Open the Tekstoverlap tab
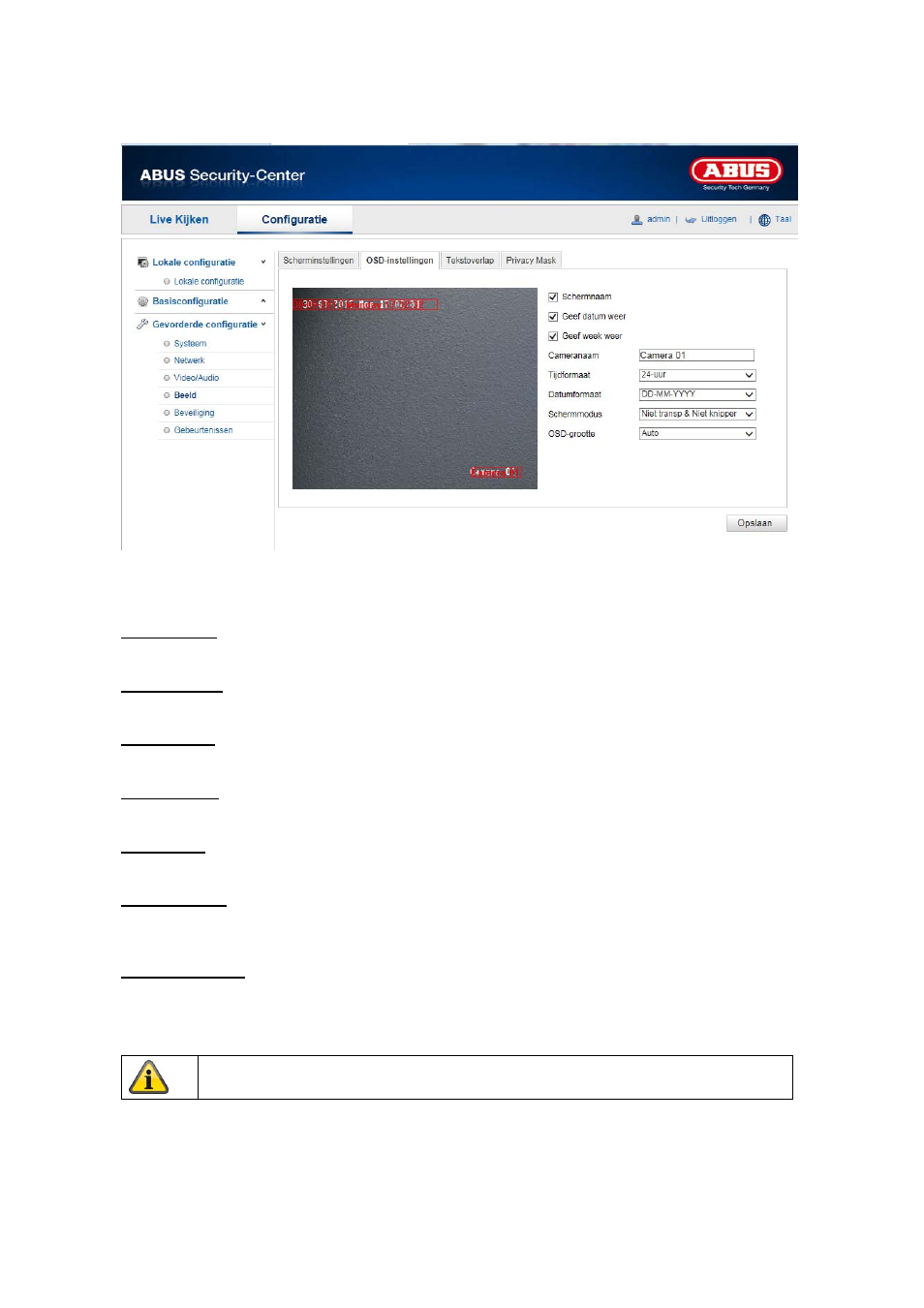924x1308 pixels. pyautogui.click(x=470, y=261)
